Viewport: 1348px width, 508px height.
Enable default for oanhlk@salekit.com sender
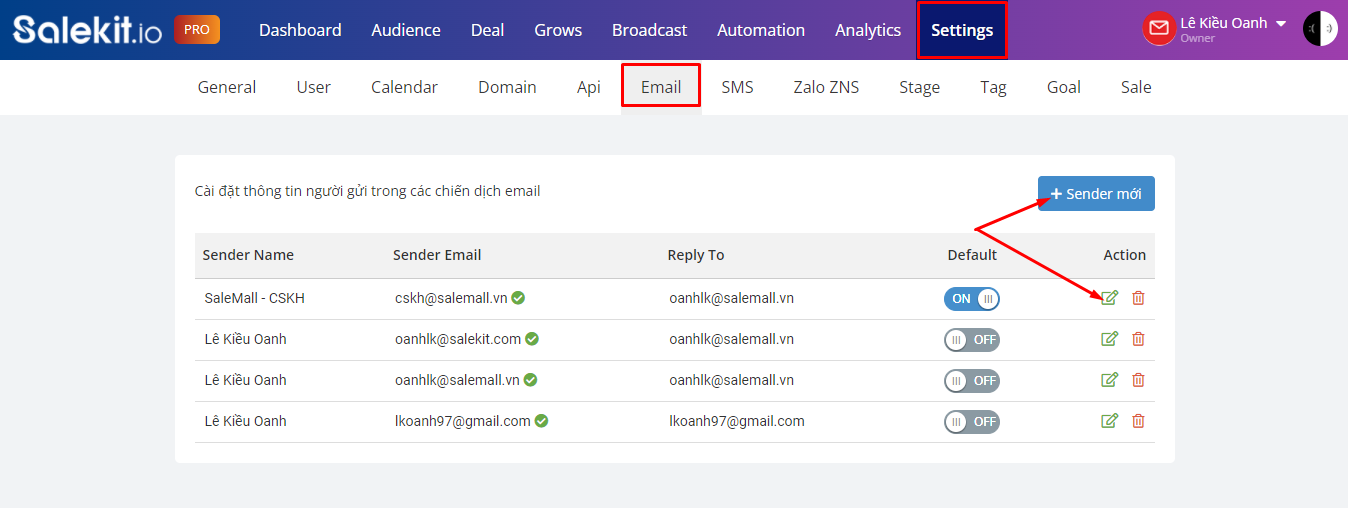pos(972,339)
